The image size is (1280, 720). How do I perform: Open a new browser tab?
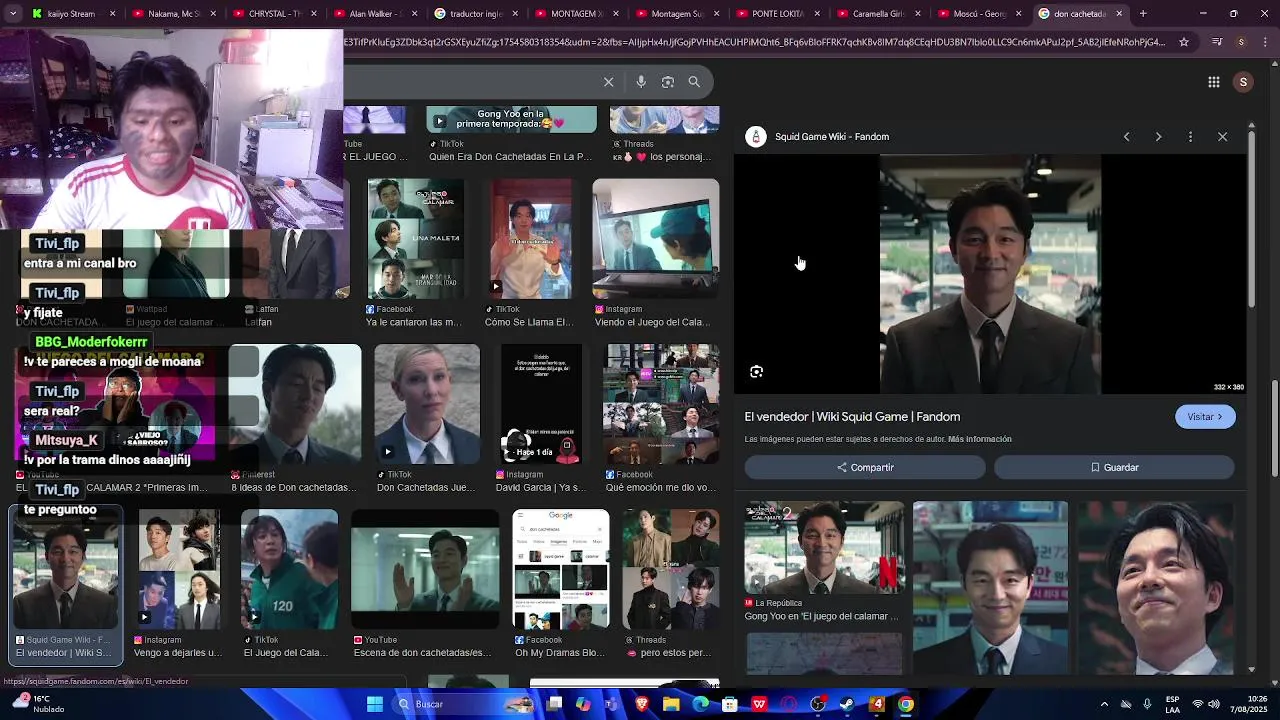click(x=1143, y=14)
